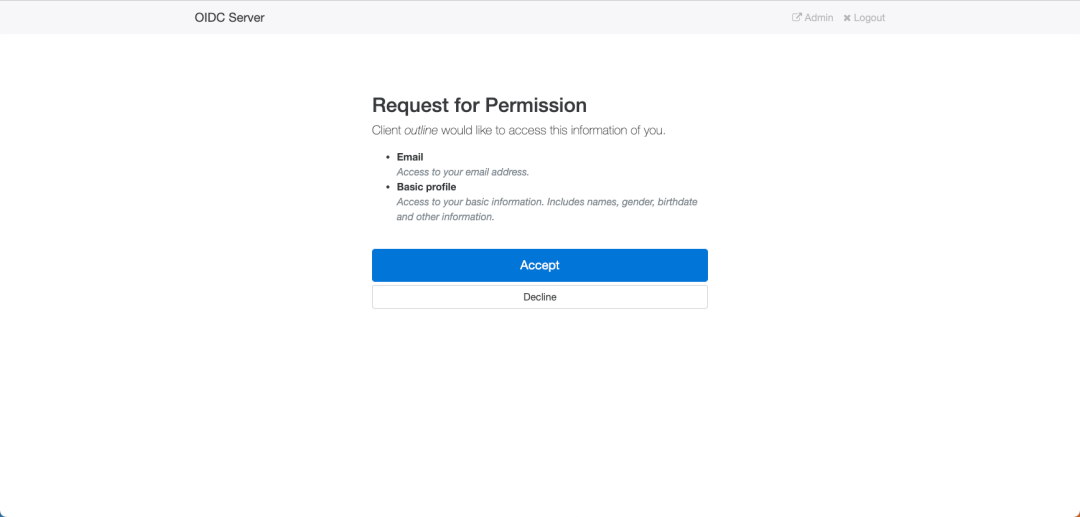Click the "would like to access" sentence

pos(519,130)
